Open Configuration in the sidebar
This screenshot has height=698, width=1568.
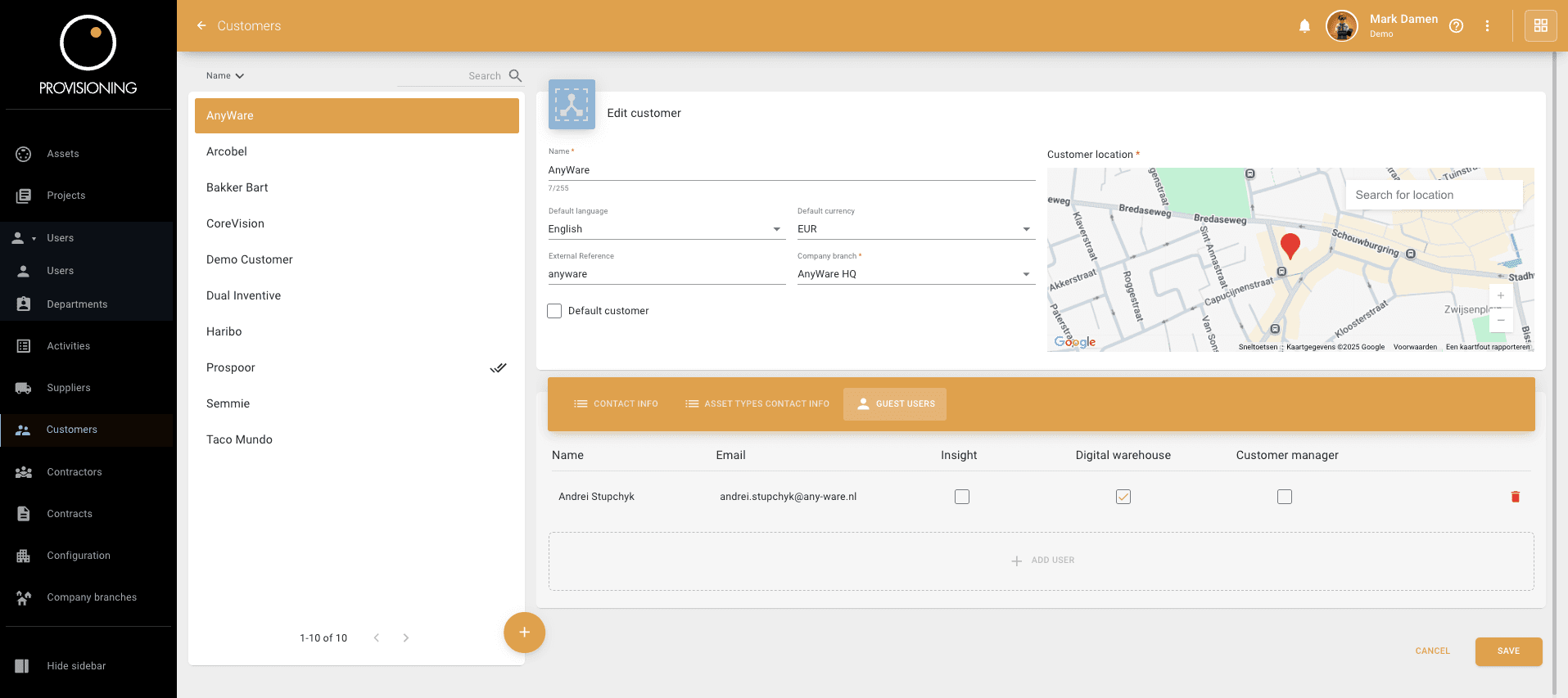[88, 556]
